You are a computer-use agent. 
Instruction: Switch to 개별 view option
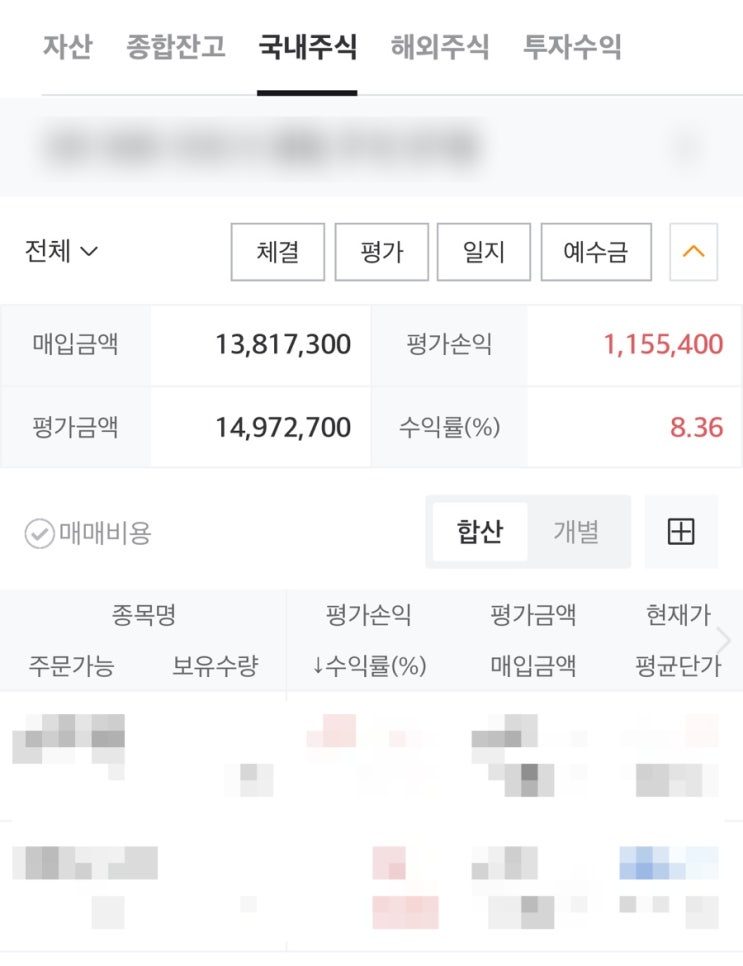point(576,532)
